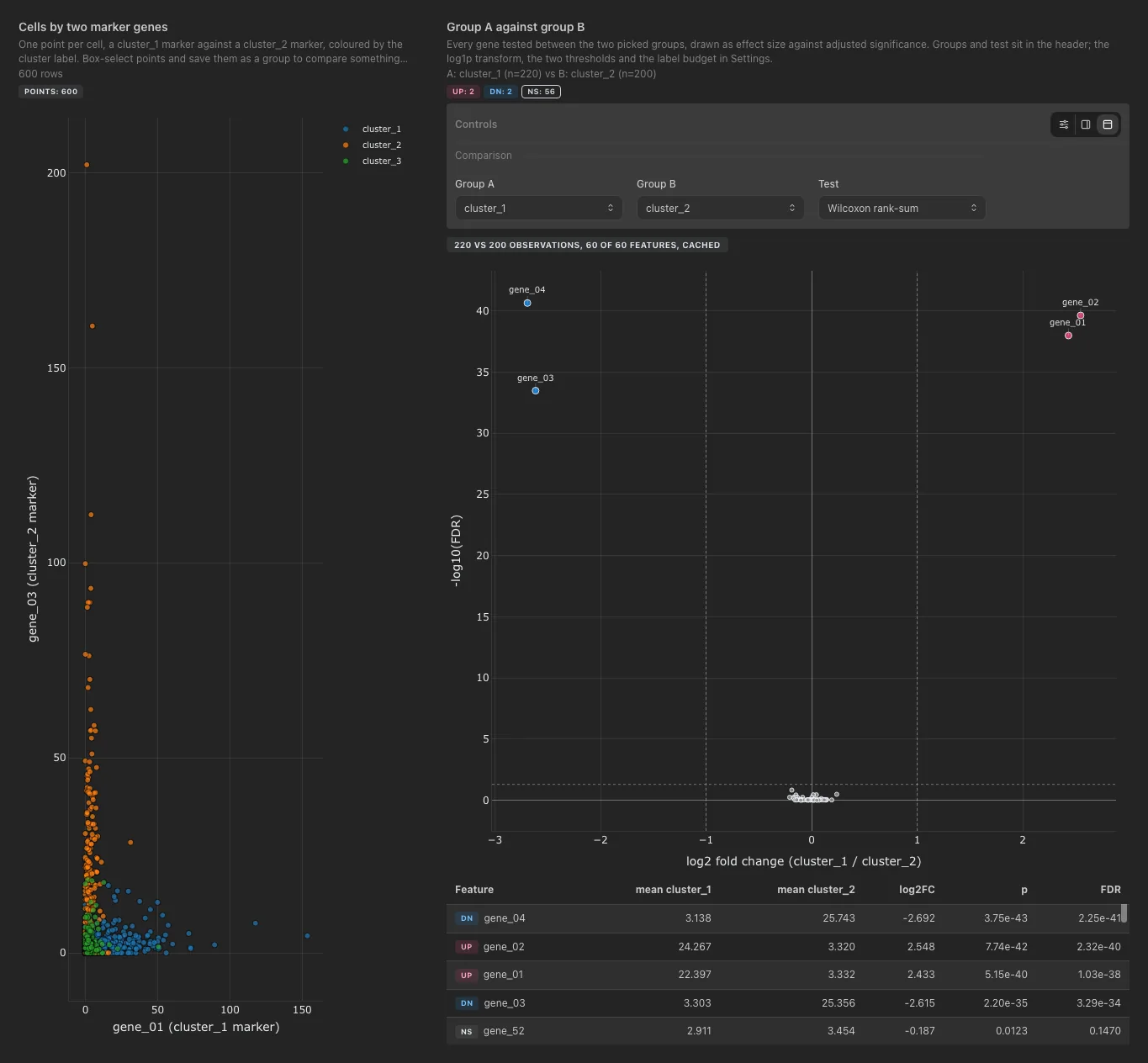Toggle cluster_3 in the scatter legend
The image size is (1148, 1063).
(x=373, y=161)
